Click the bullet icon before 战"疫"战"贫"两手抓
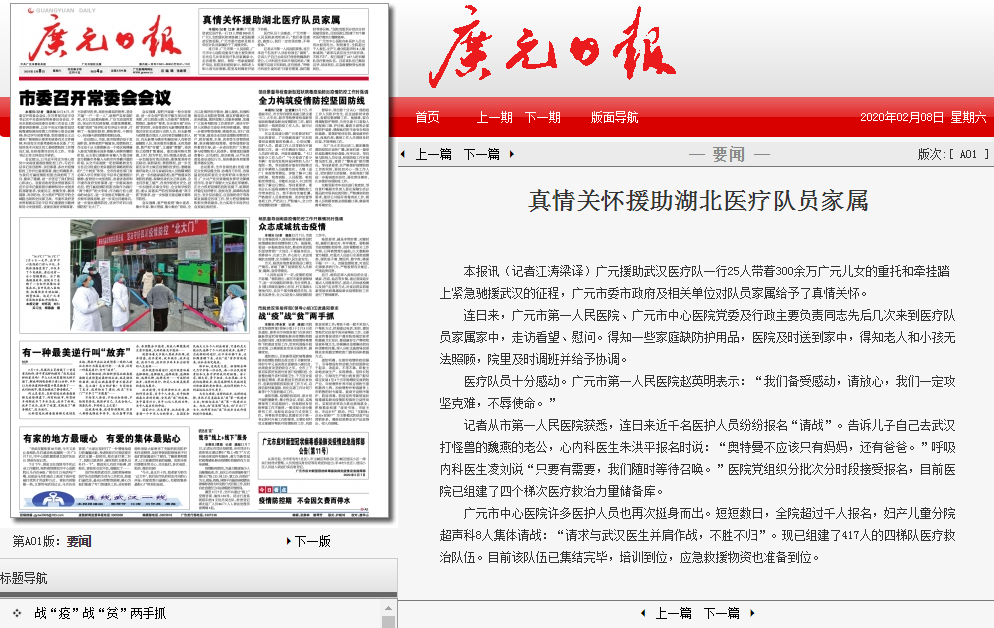The height and width of the screenshot is (628, 994). (x=17, y=612)
